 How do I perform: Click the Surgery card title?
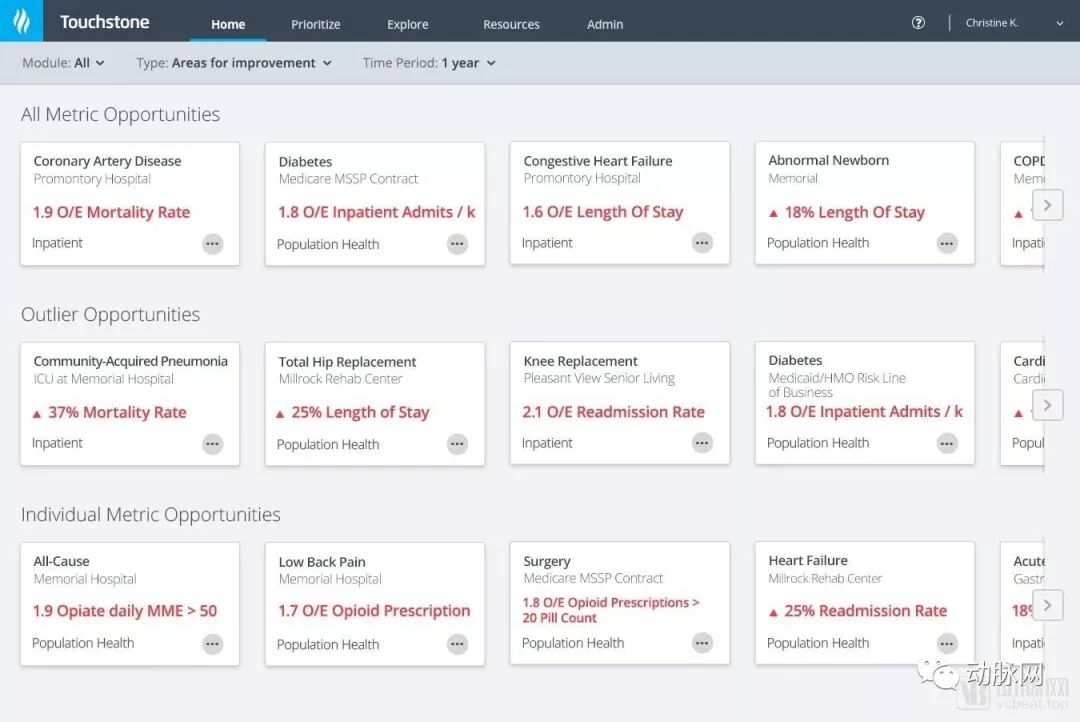pyautogui.click(x=547, y=561)
